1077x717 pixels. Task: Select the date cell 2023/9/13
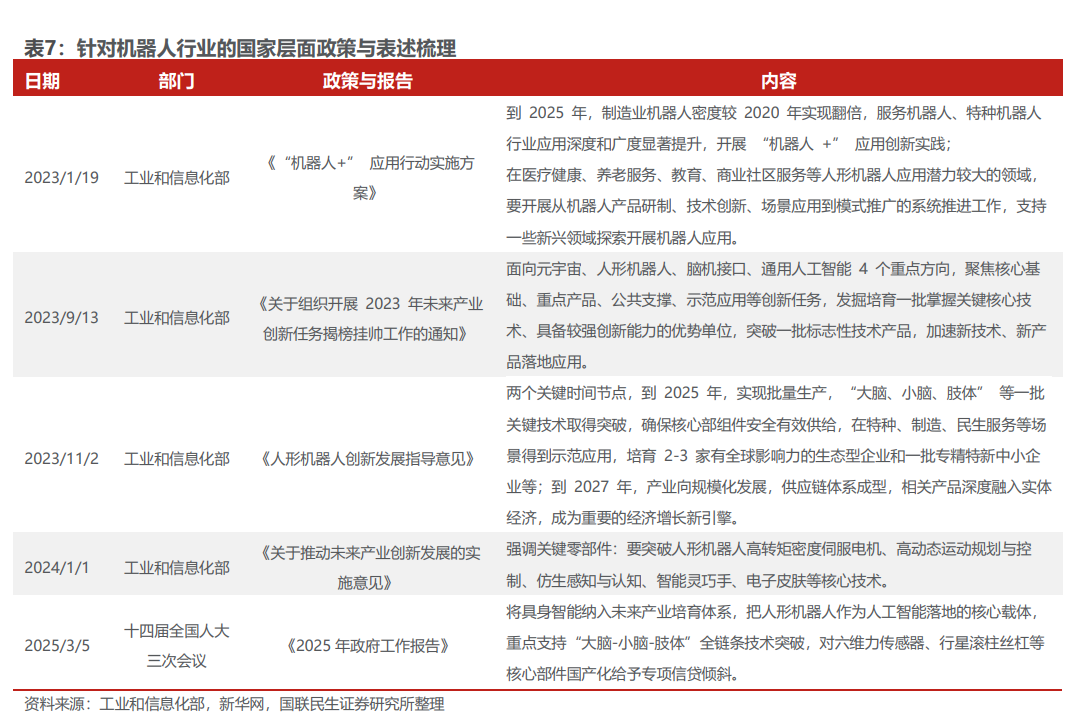(62, 318)
